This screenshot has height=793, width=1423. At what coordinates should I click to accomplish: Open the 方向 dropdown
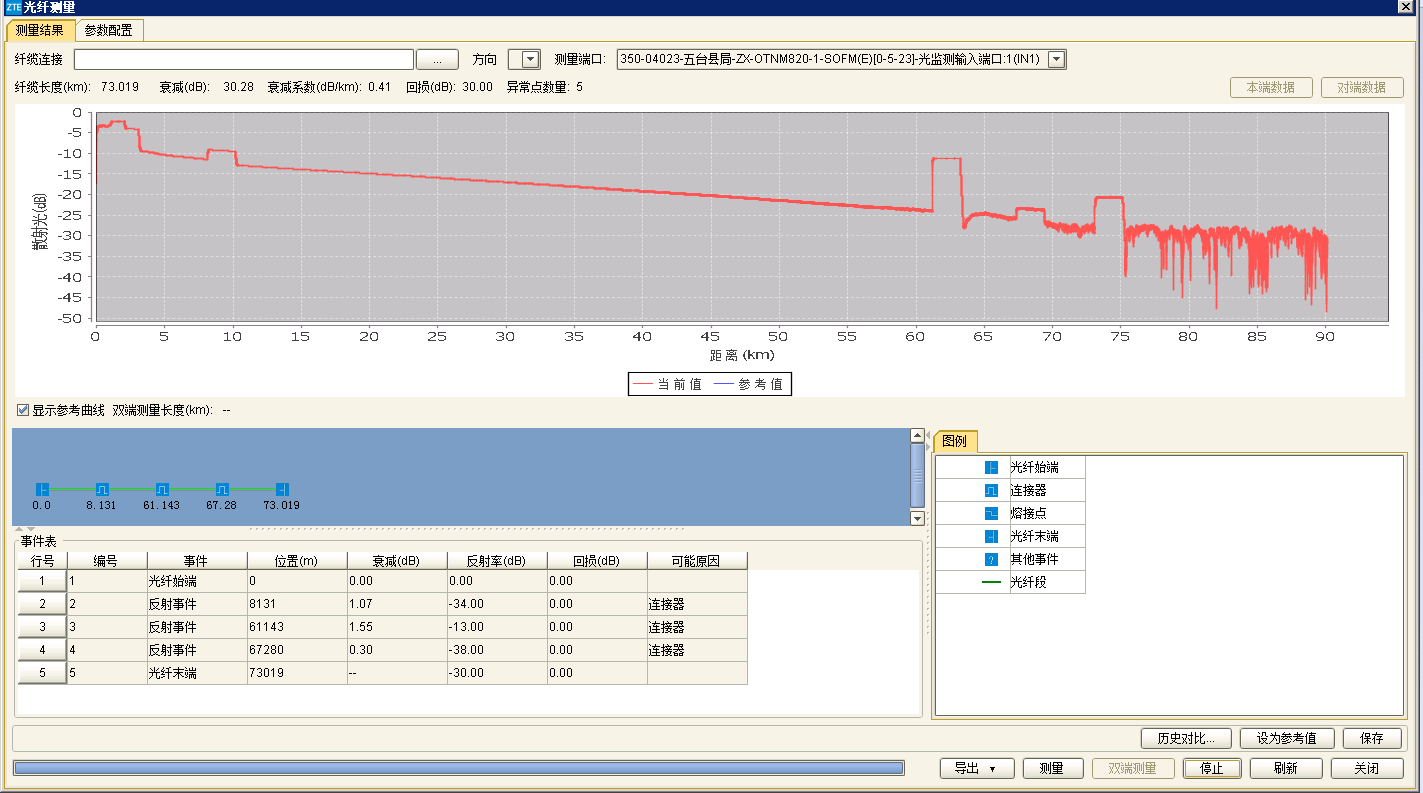531,59
